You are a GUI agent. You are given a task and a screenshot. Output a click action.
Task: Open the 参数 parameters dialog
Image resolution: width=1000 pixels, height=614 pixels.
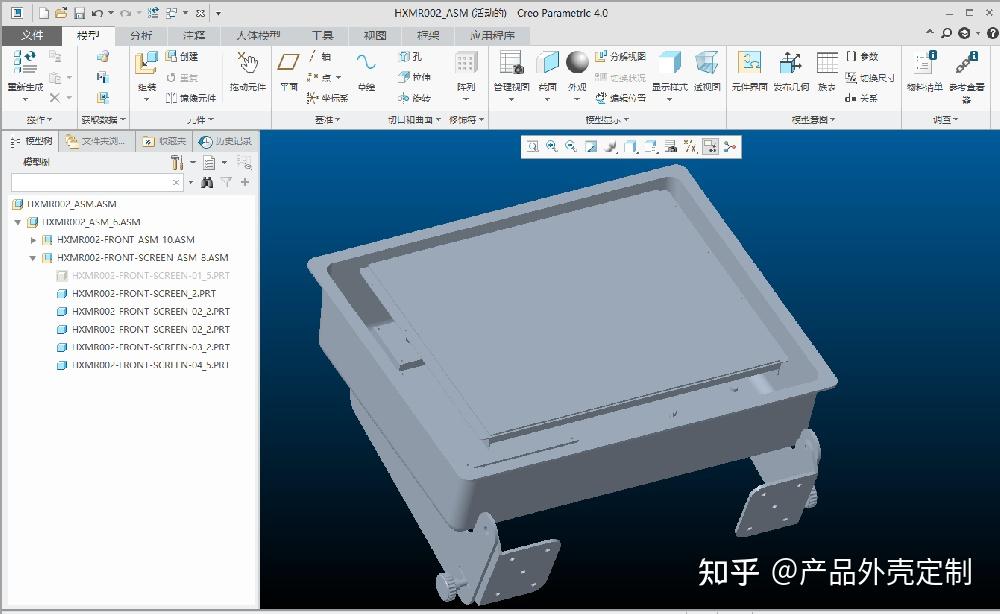862,57
